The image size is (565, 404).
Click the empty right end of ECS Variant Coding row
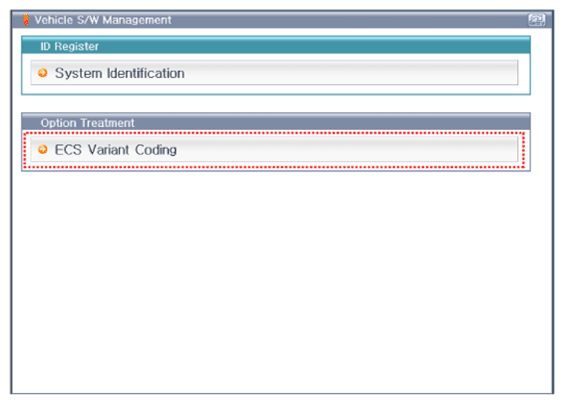tap(432, 149)
